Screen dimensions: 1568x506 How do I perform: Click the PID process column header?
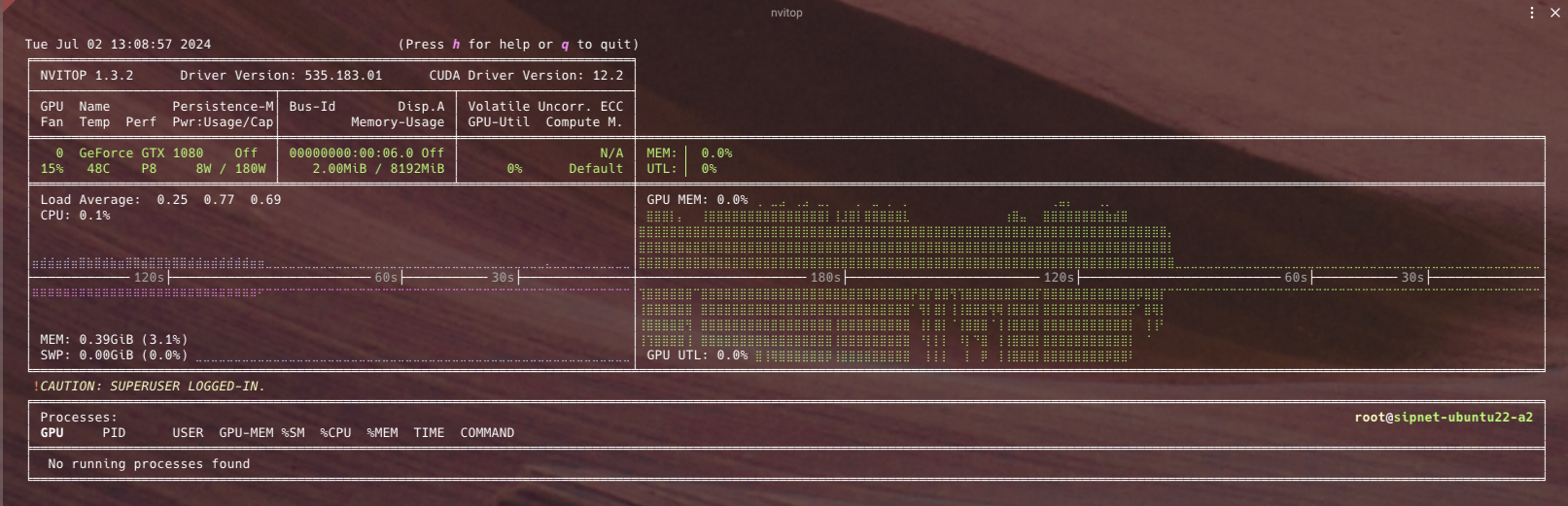coord(114,433)
